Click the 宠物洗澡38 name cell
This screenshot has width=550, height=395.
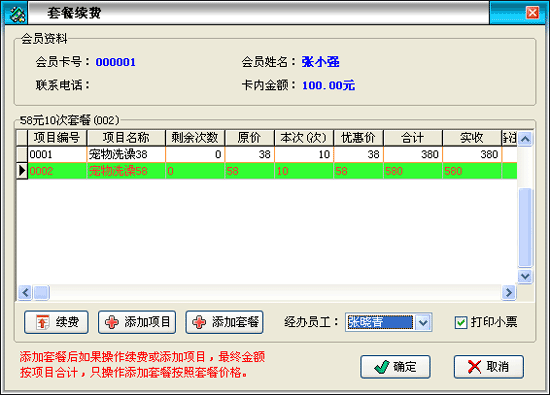click(126, 154)
